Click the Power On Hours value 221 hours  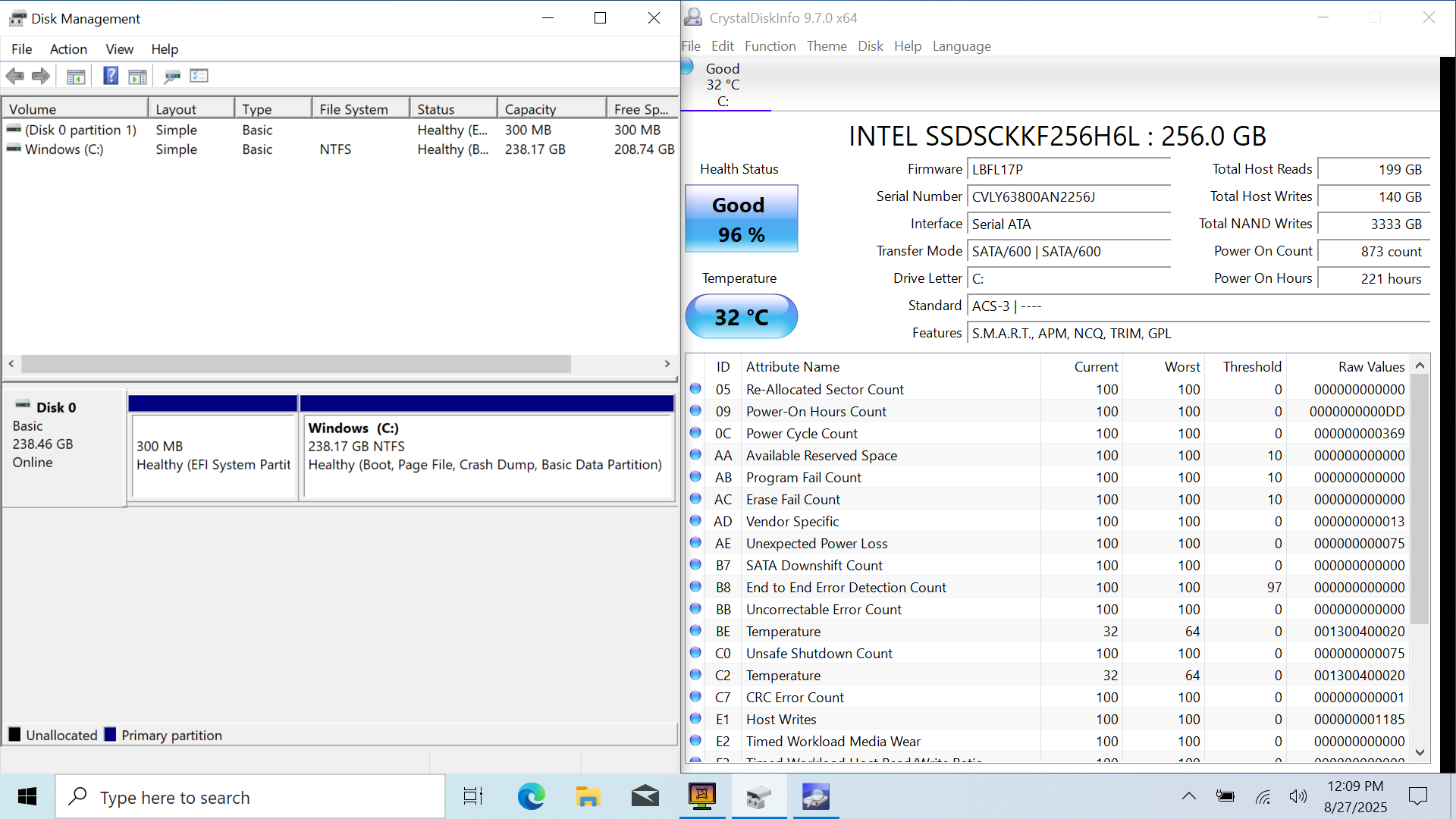coord(1373,278)
